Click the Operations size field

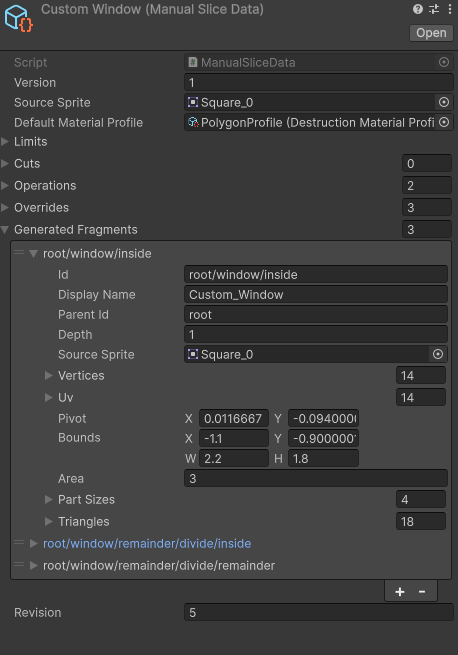click(427, 185)
